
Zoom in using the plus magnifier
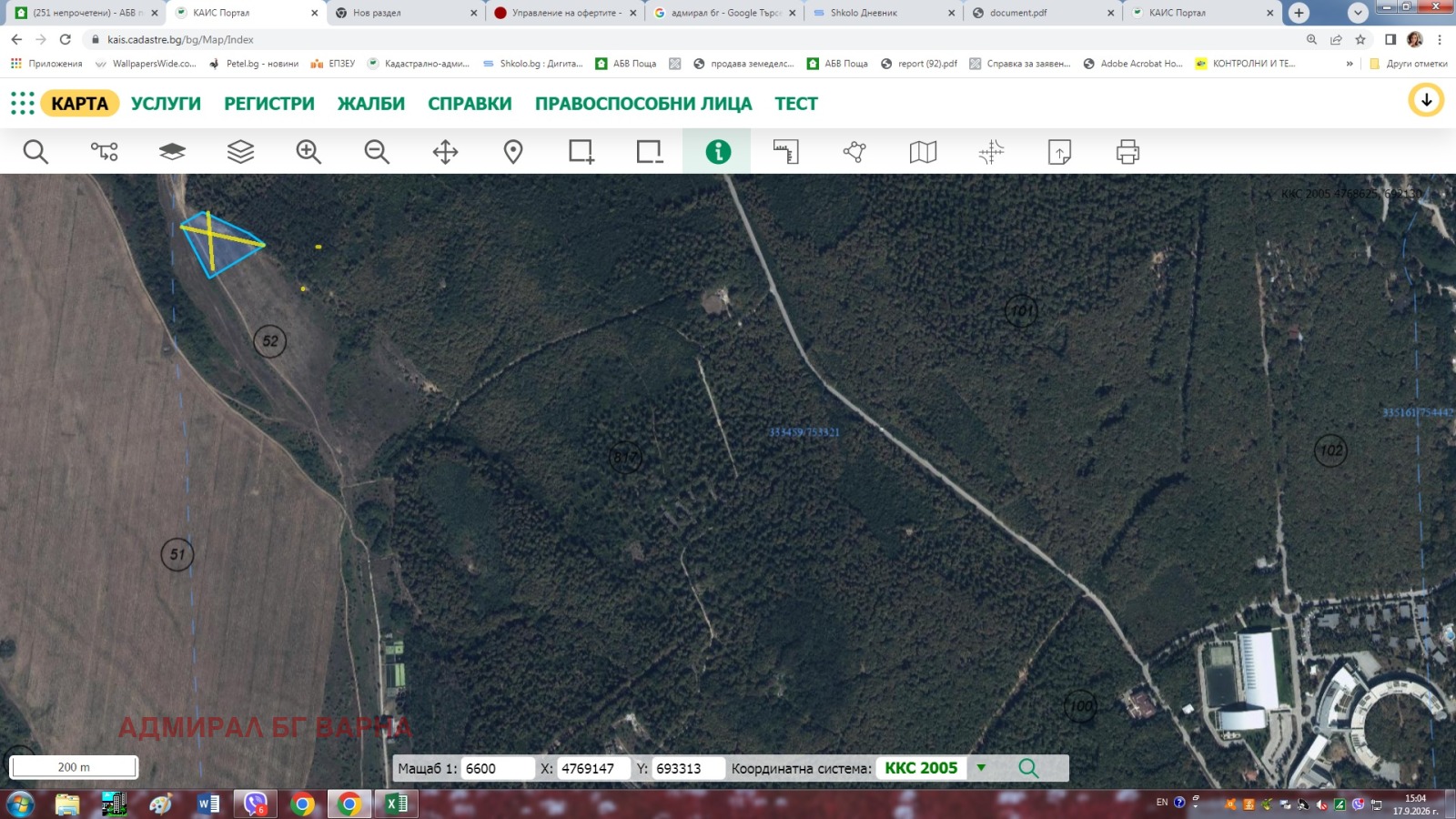(x=308, y=151)
